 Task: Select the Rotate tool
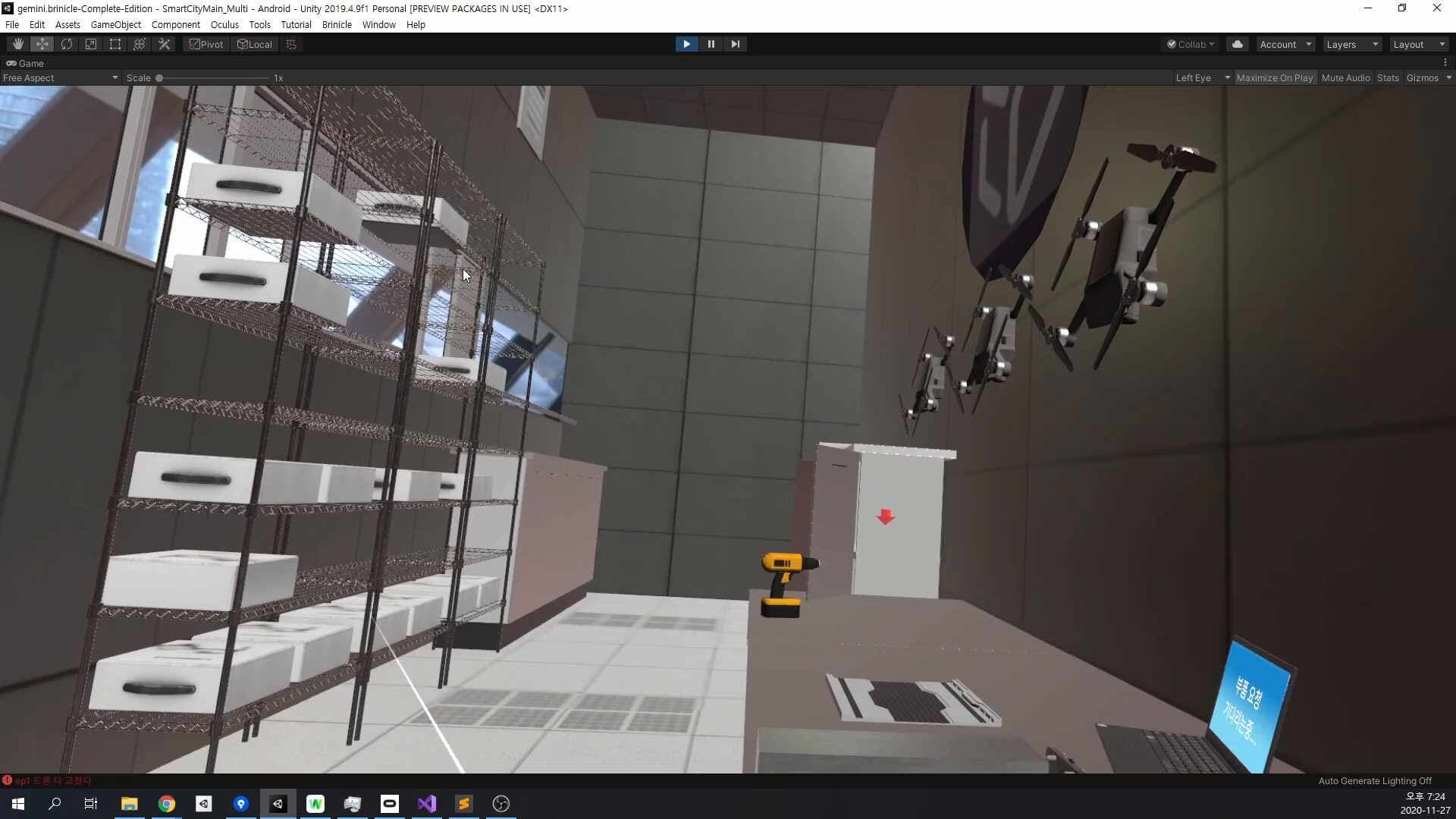pyautogui.click(x=67, y=44)
